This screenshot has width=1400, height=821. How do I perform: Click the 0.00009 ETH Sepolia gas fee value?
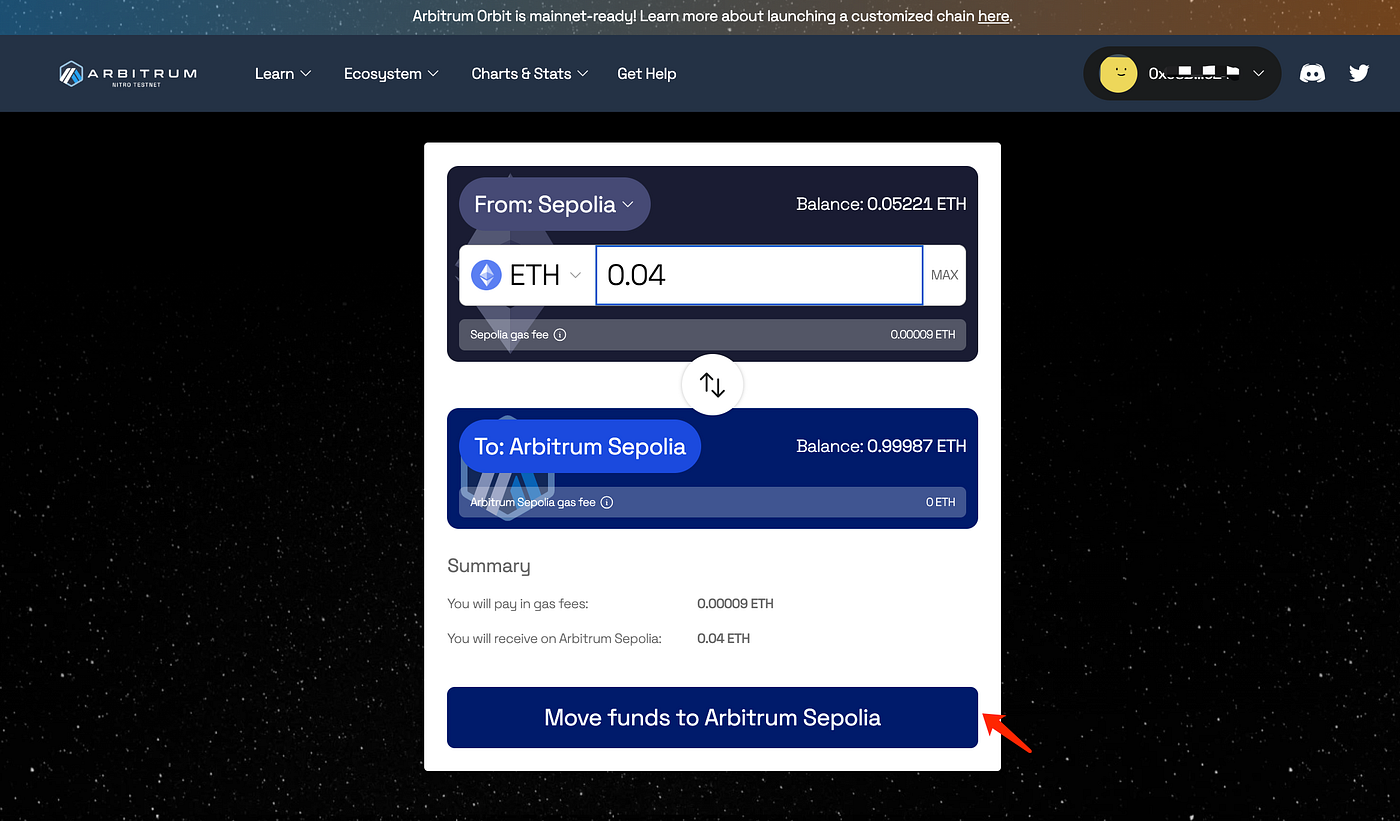tap(923, 335)
